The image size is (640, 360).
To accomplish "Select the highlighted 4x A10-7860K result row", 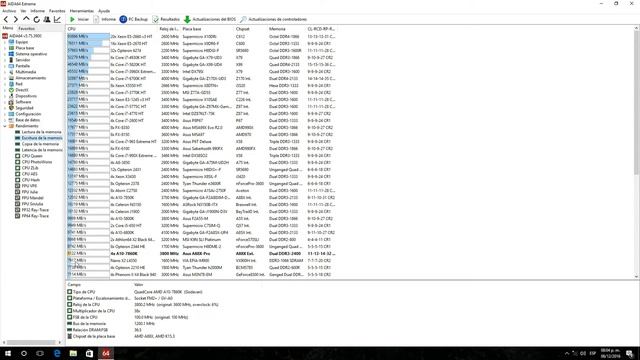I will click(201, 253).
